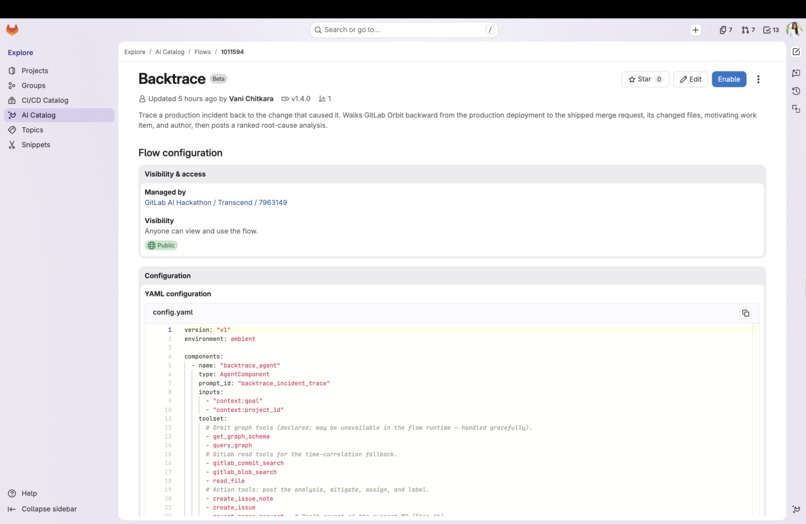Star the Backtrace flow

[x=645, y=79]
